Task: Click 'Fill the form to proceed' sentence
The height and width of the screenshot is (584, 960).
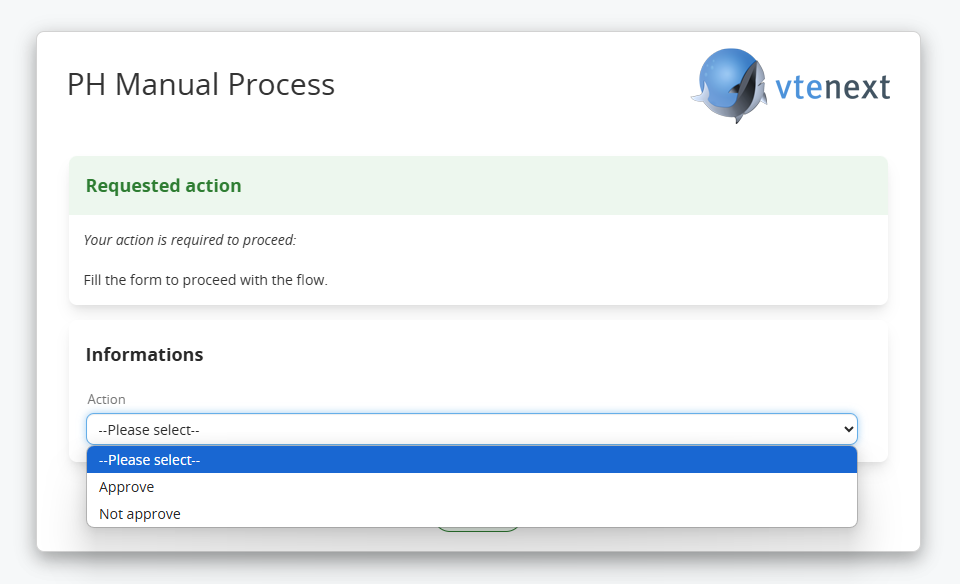Action: [206, 280]
